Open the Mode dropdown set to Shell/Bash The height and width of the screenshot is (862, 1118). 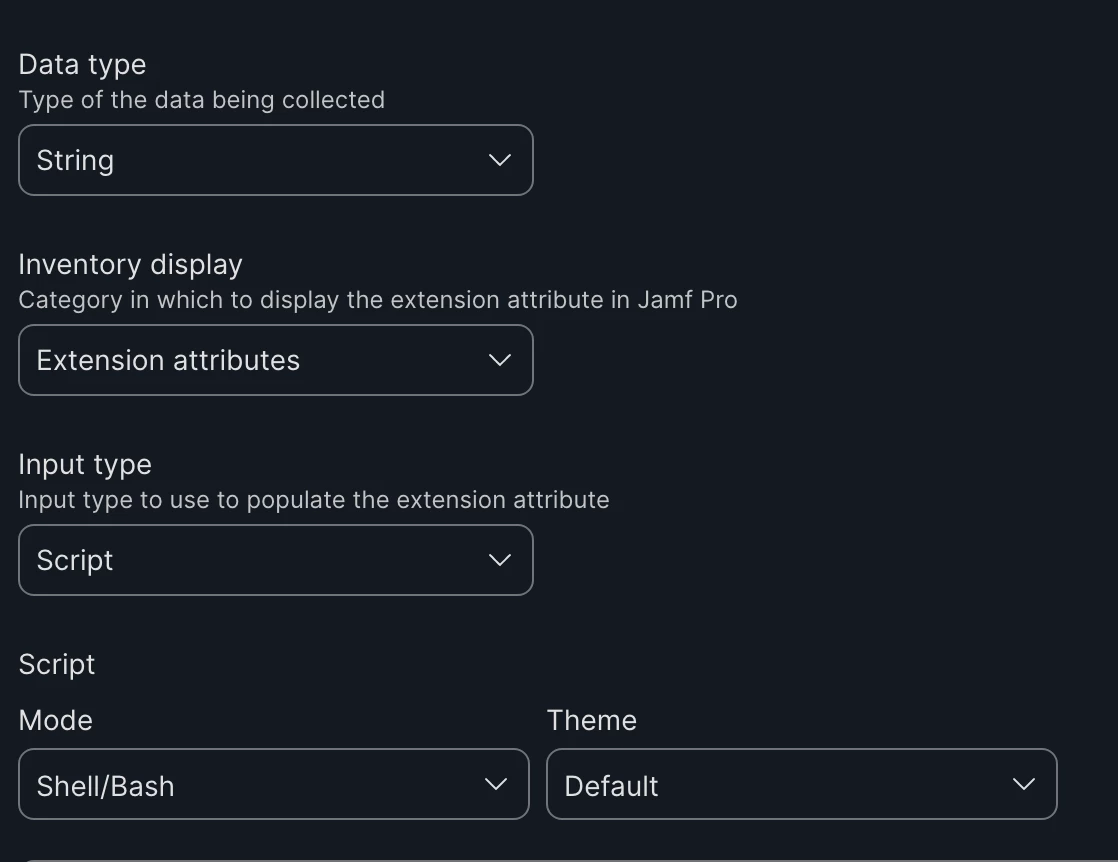tap(274, 784)
